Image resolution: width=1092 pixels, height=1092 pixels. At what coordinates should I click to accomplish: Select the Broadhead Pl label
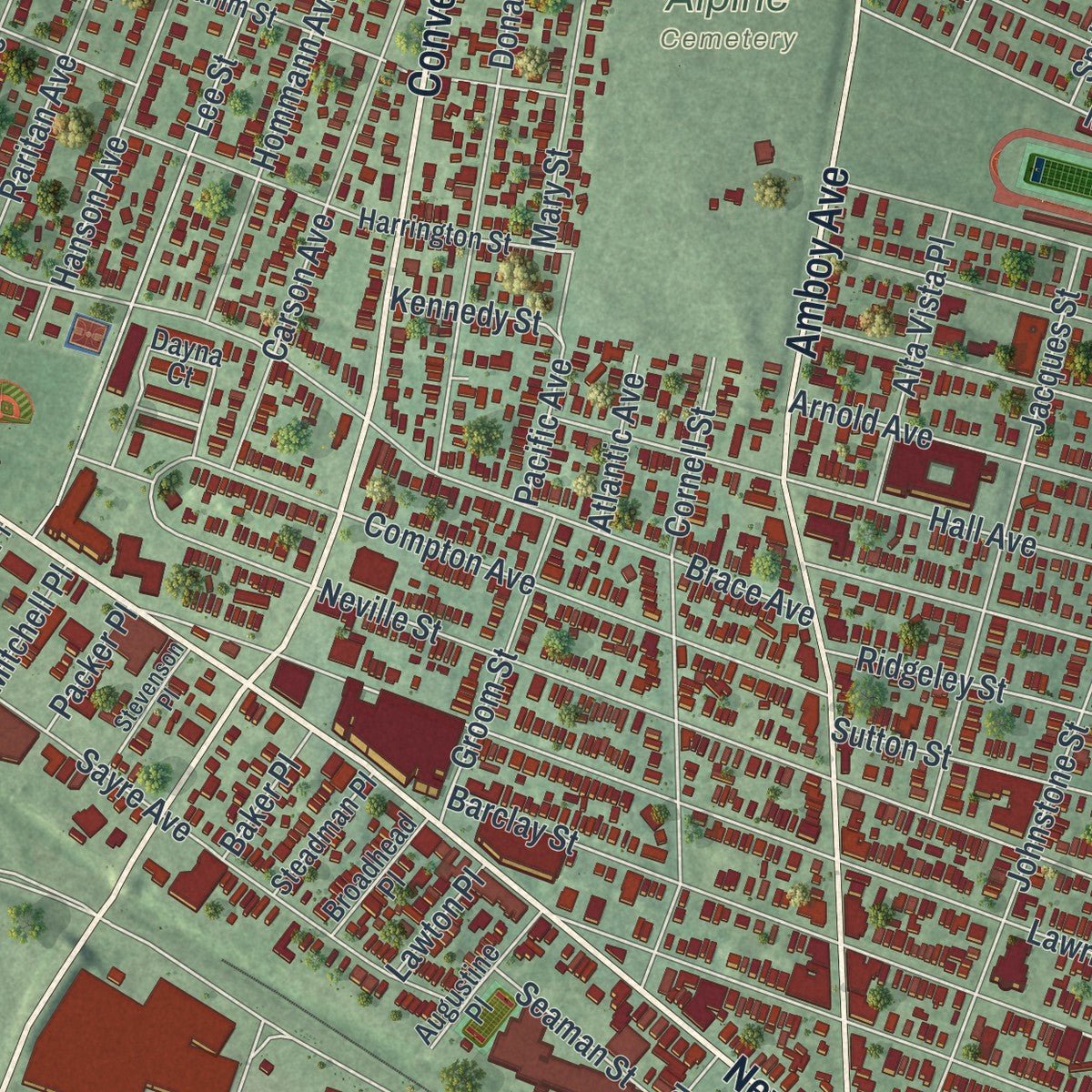[x=372, y=865]
